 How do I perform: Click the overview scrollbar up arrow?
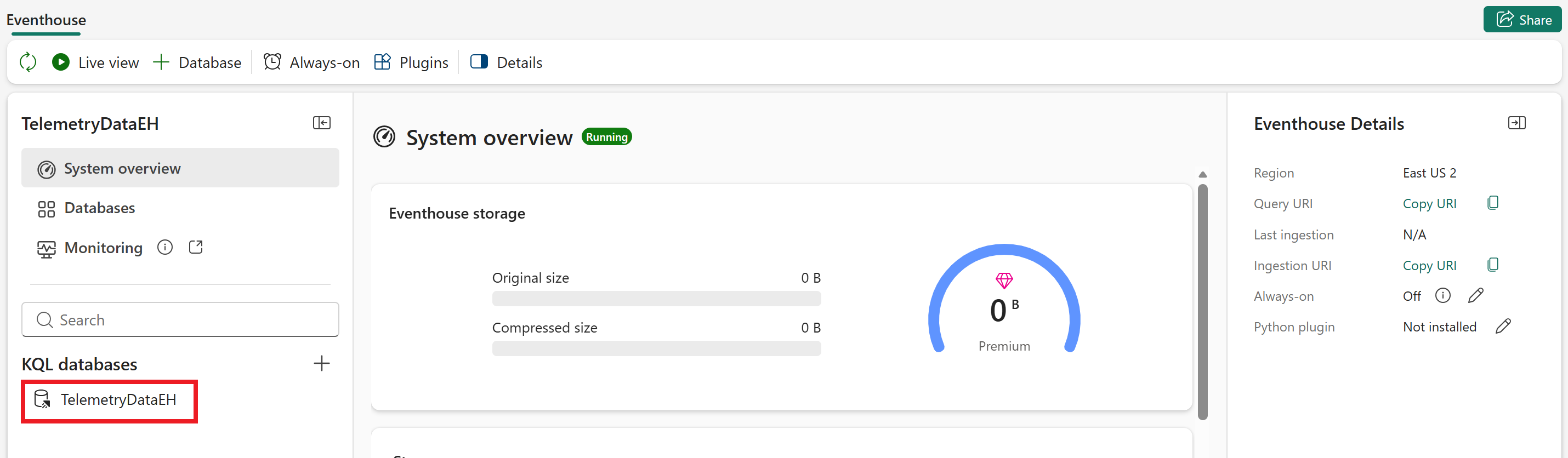point(1203,175)
